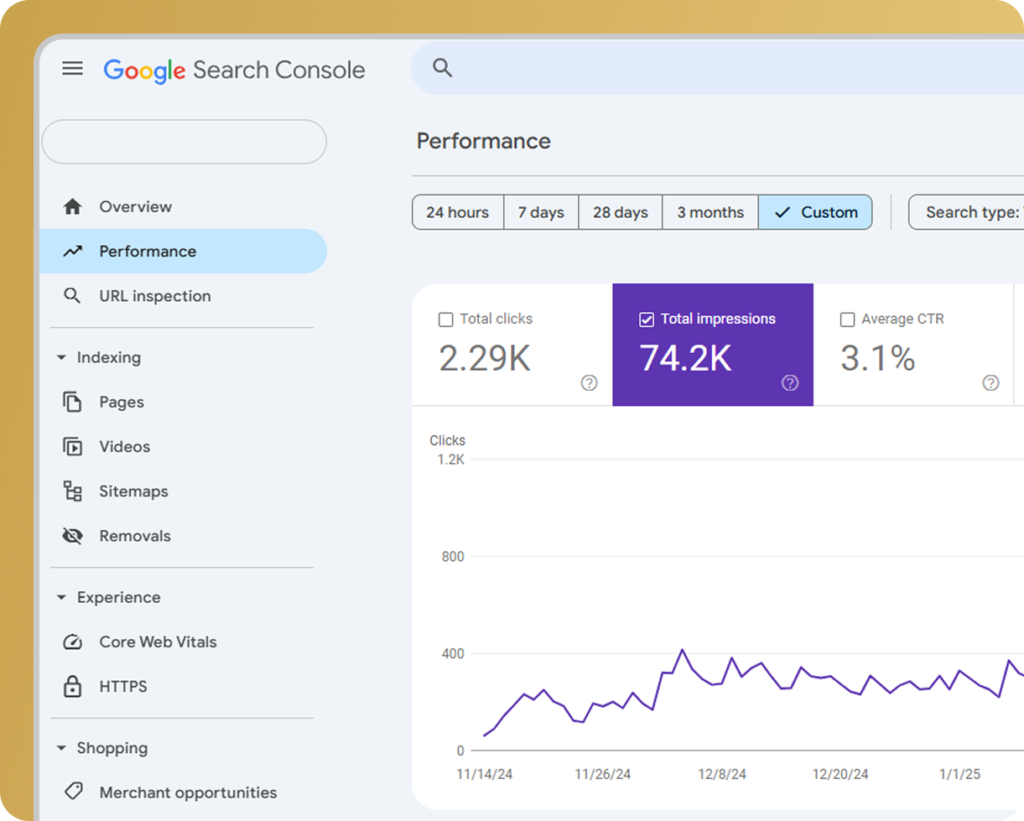This screenshot has width=1024, height=821.
Task: Click the Overview home icon
Action: coord(72,207)
